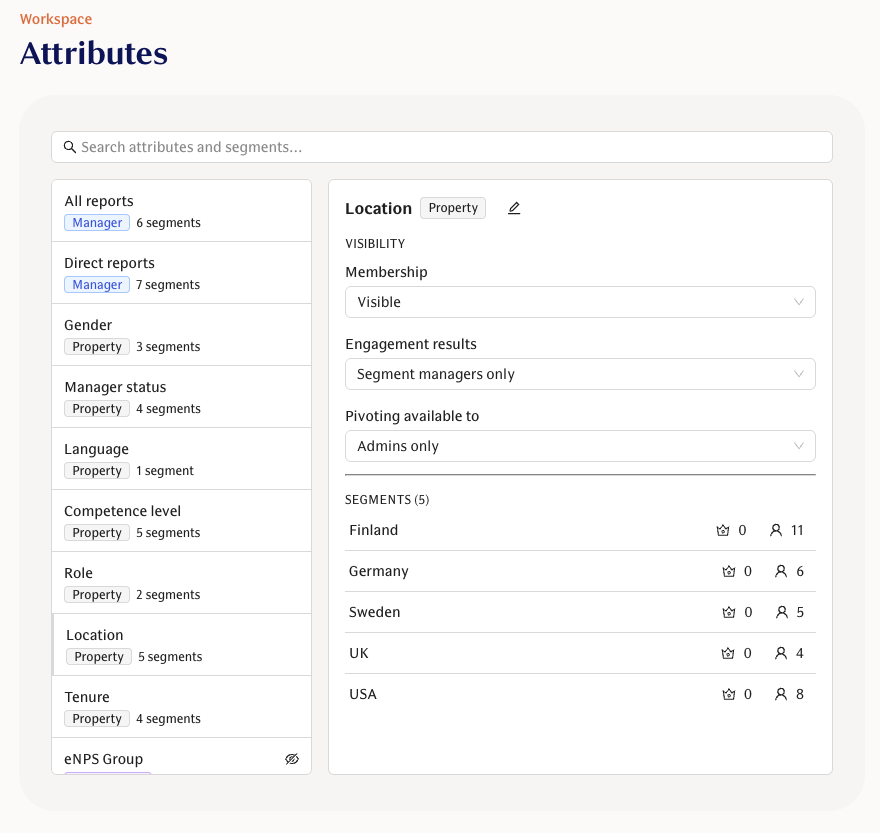Click the person members icon for Finland
880x833 pixels.
(776, 531)
